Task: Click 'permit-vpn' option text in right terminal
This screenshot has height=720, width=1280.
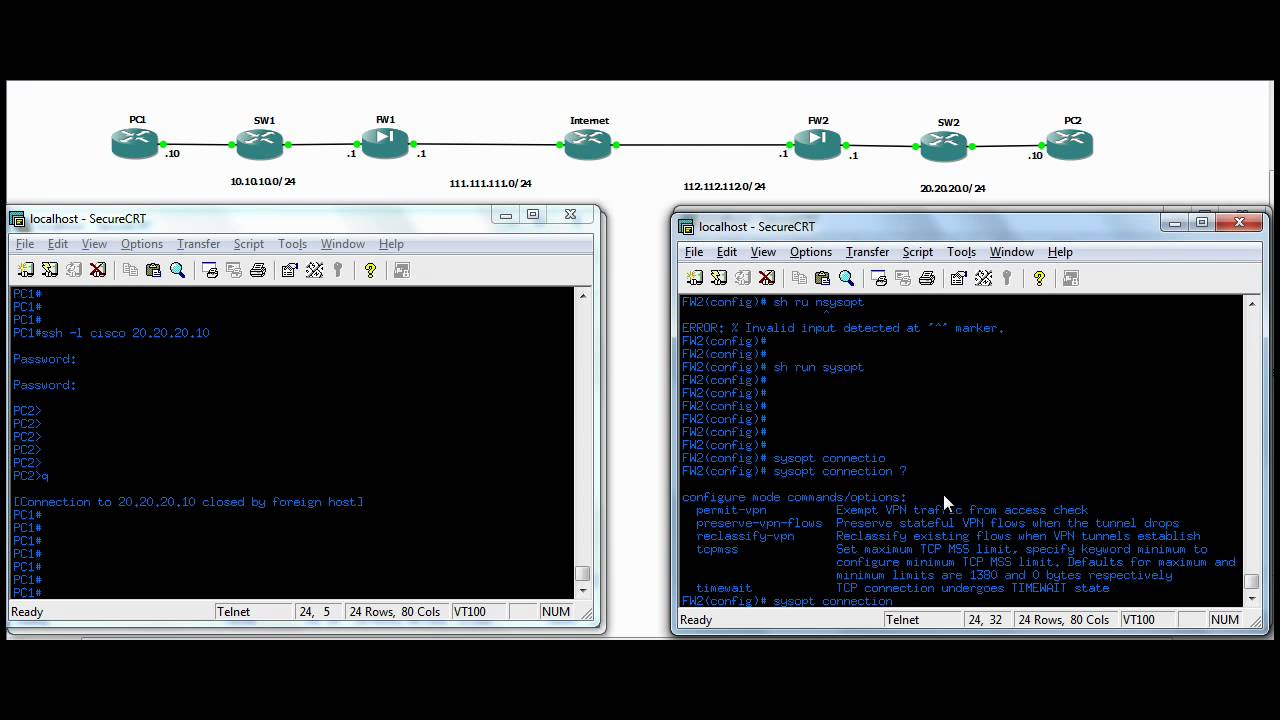Action: 731,510
